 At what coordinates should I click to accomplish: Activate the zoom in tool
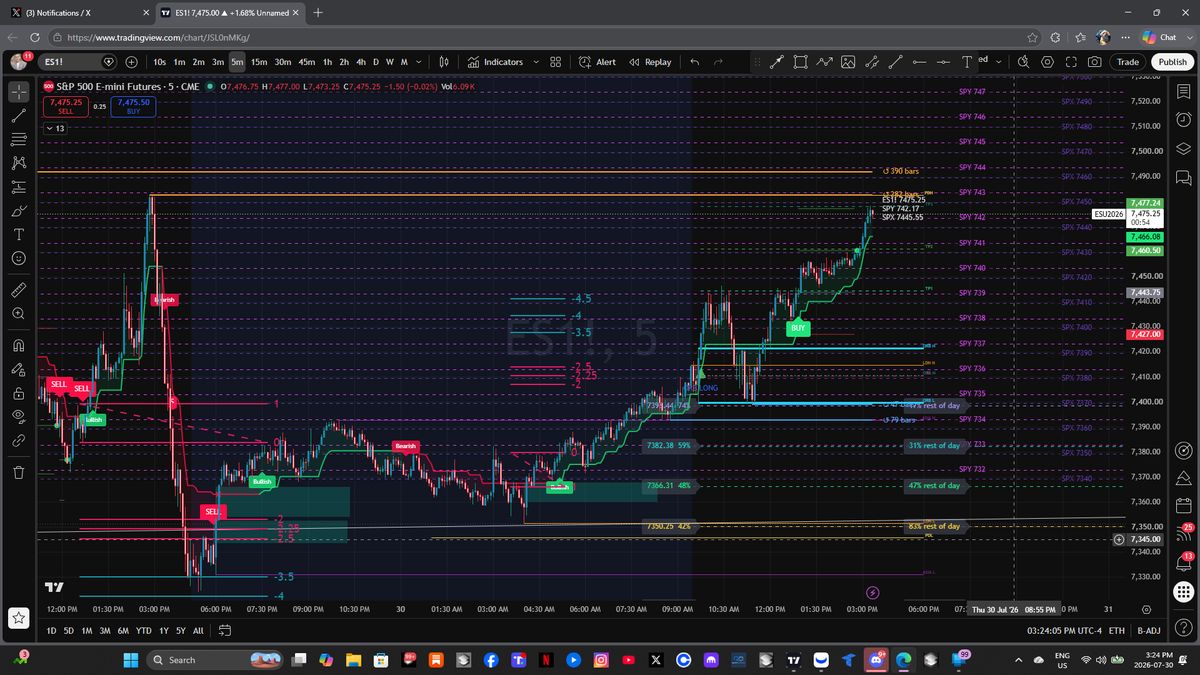pos(18,314)
